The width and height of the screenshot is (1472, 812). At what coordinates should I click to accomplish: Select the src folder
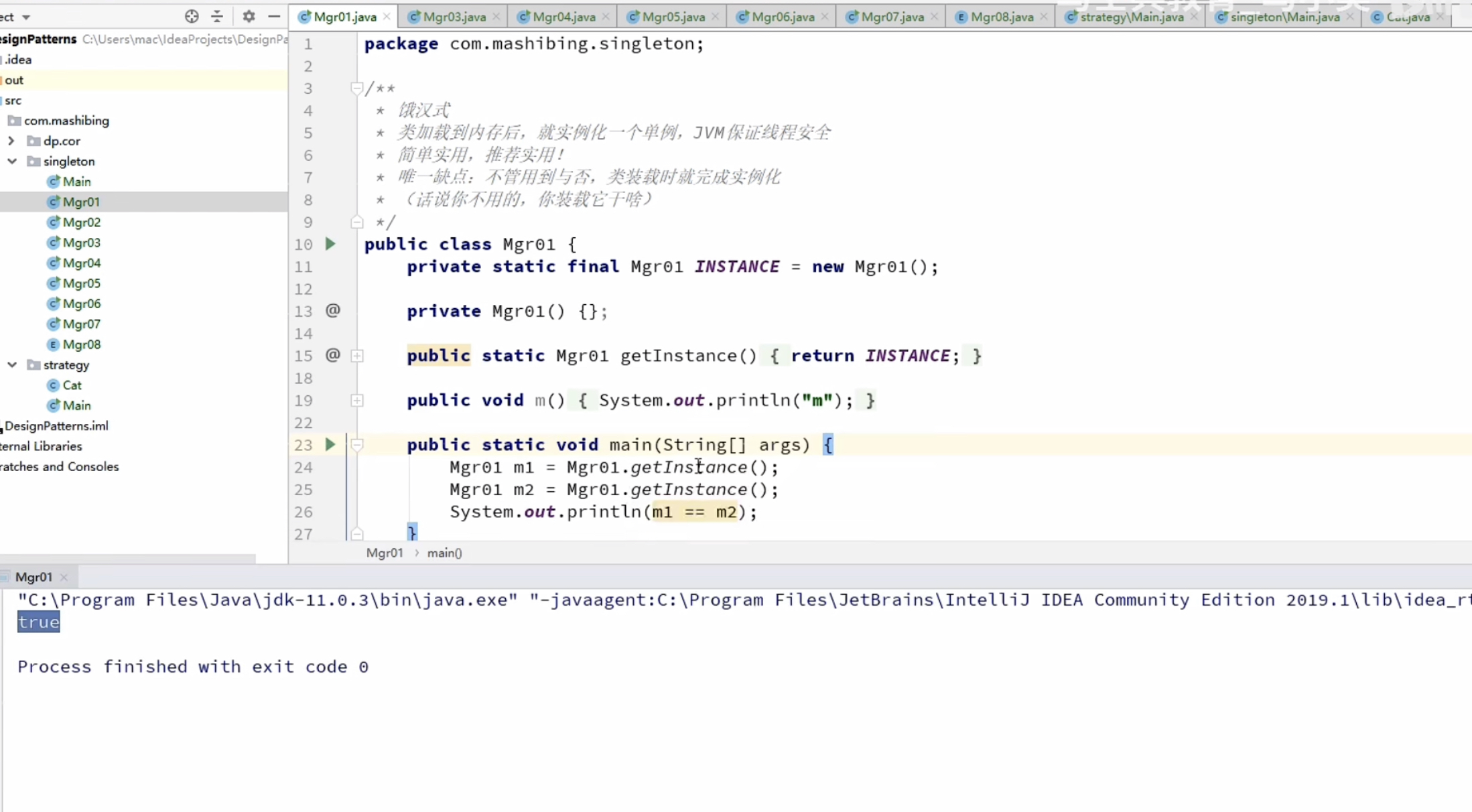12,100
